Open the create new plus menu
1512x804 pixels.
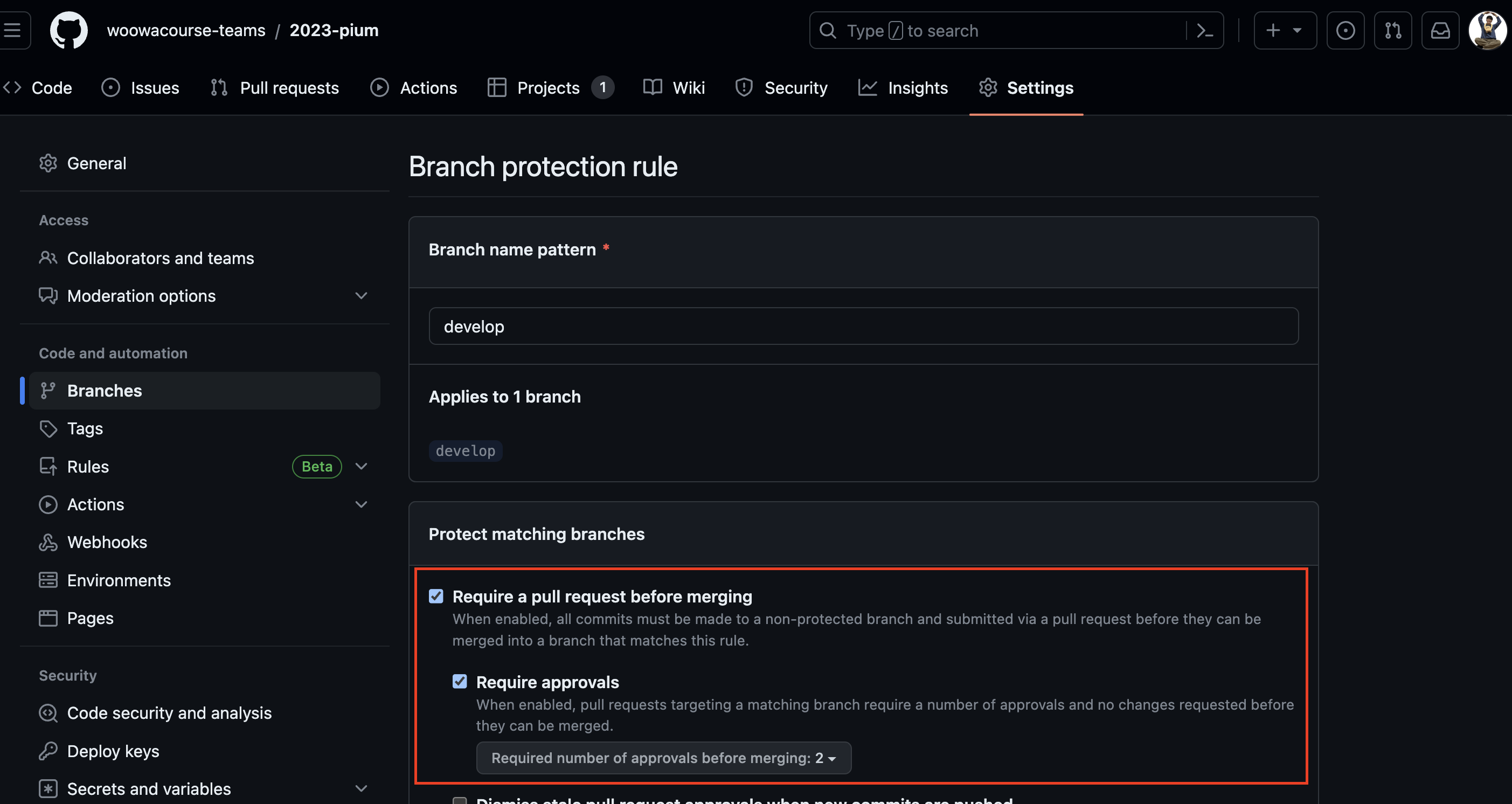[1284, 31]
